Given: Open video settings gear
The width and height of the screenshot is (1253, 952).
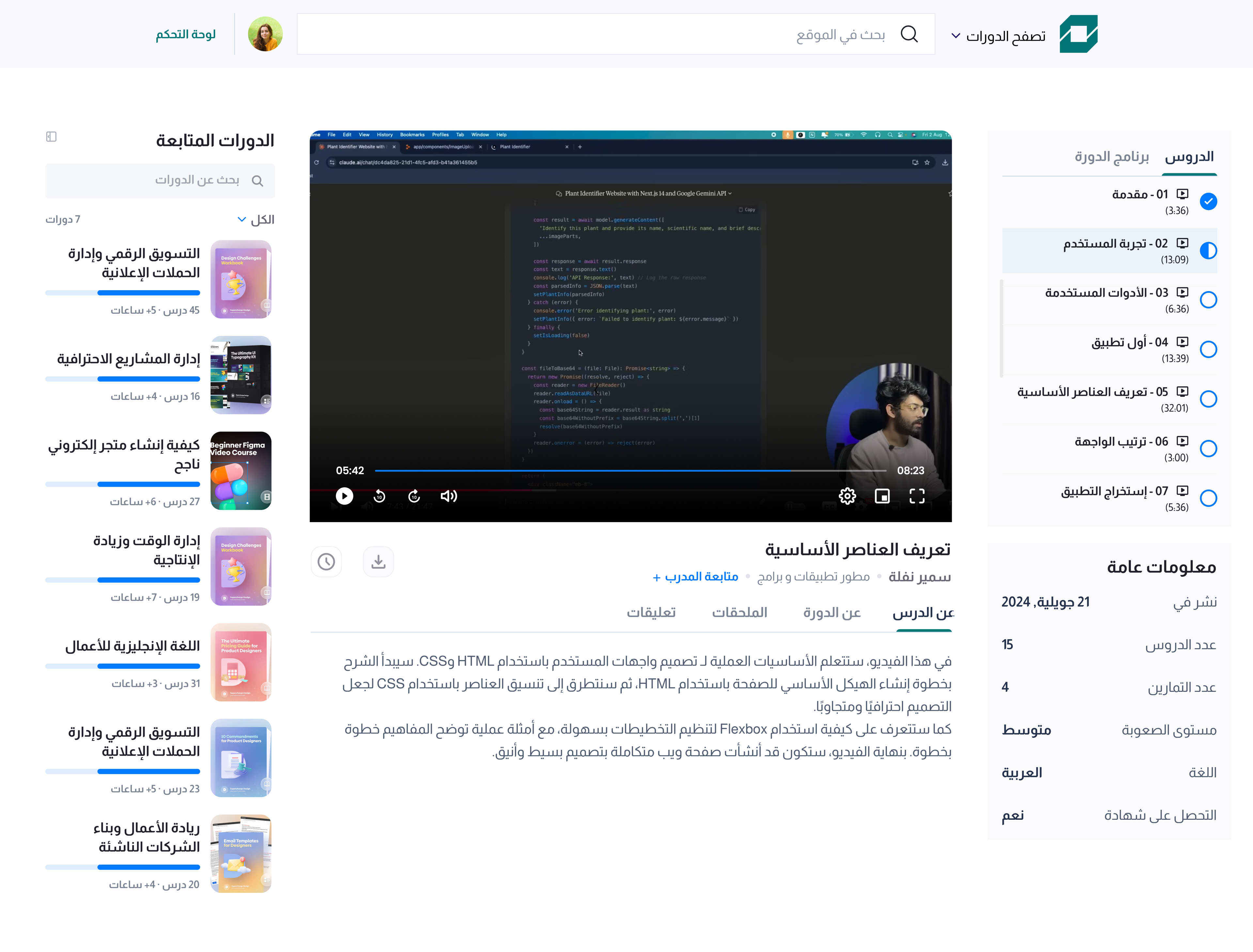Looking at the screenshot, I should 847,496.
